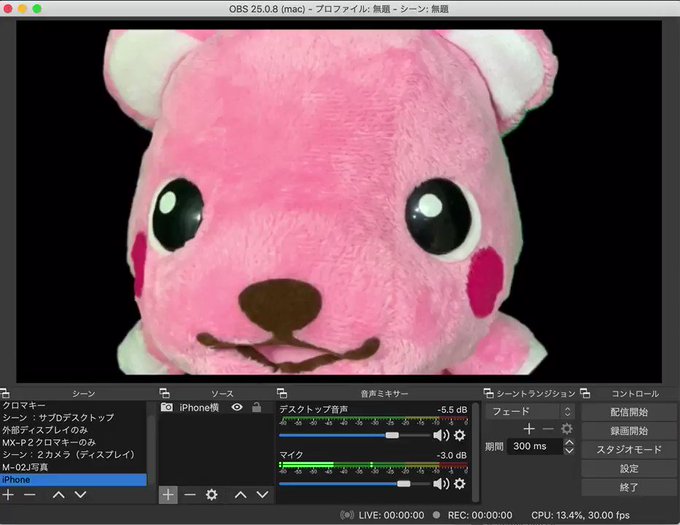The width and height of the screenshot is (680, 525).
Task: Toggle visibility eye of iPhone横 source
Action: 237,407
